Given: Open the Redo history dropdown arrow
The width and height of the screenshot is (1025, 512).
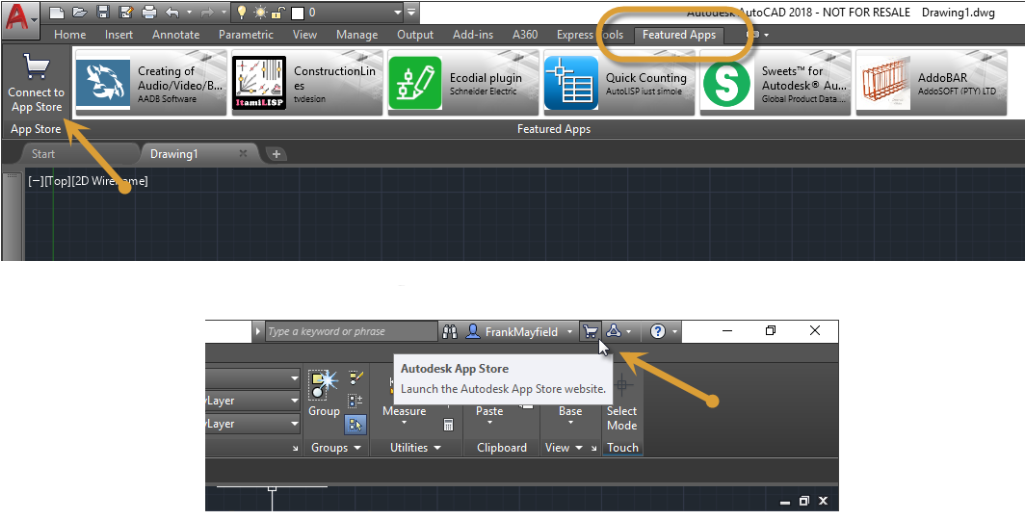Looking at the screenshot, I should (x=224, y=12).
